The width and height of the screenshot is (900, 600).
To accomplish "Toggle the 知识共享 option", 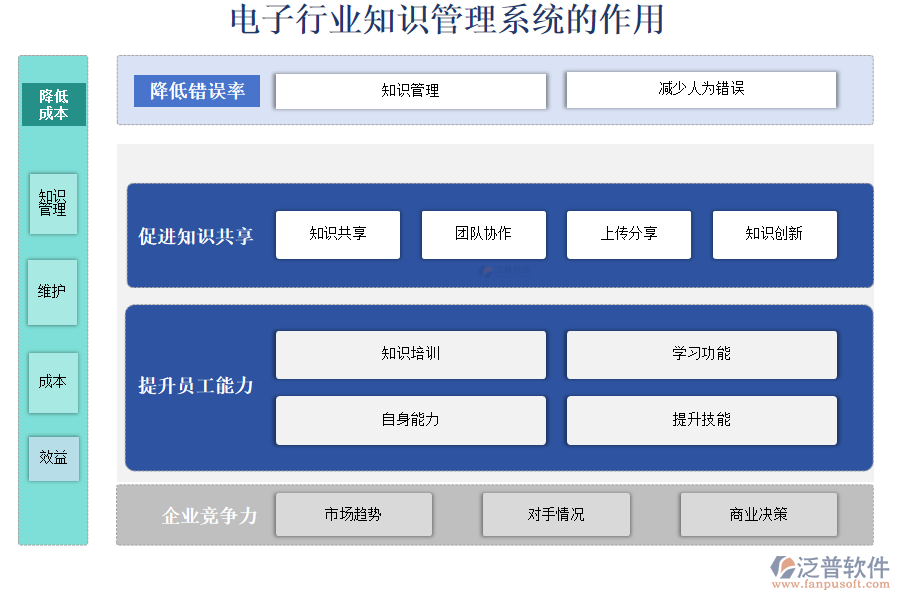I will 337,235.
